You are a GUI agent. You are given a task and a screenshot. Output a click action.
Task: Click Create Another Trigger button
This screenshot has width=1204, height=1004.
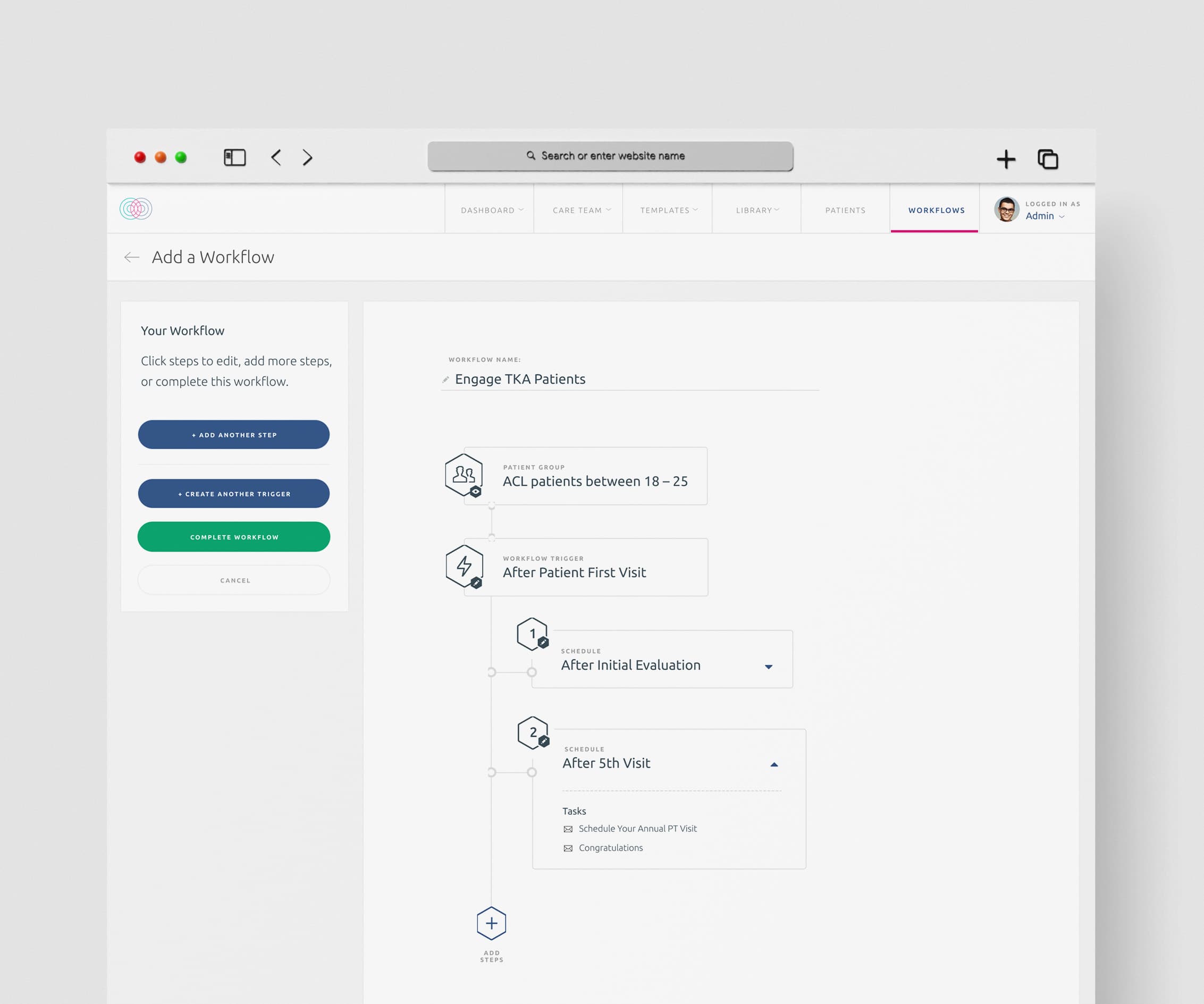click(234, 494)
